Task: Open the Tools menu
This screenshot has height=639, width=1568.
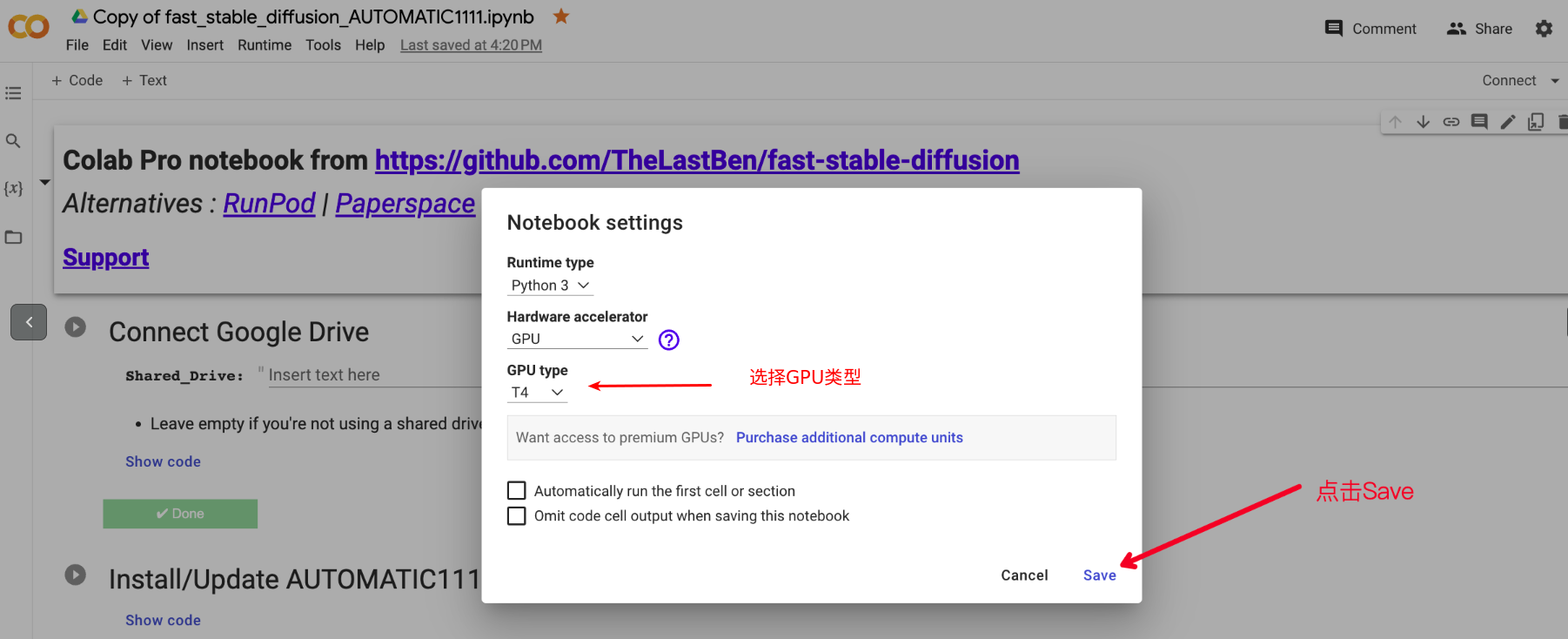Action: coord(323,44)
